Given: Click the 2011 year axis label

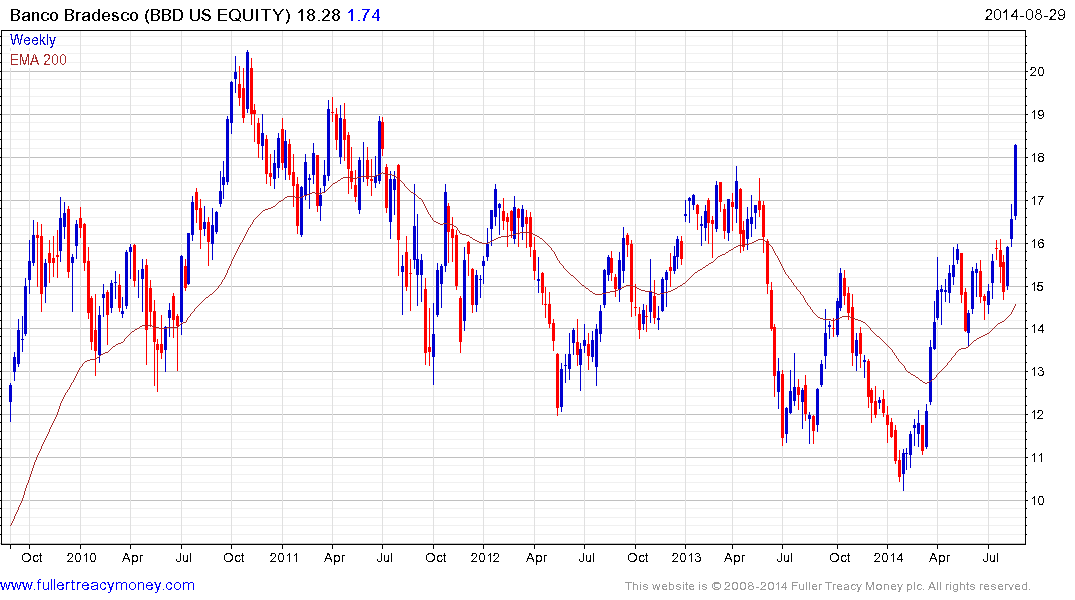Looking at the screenshot, I should [x=284, y=557].
